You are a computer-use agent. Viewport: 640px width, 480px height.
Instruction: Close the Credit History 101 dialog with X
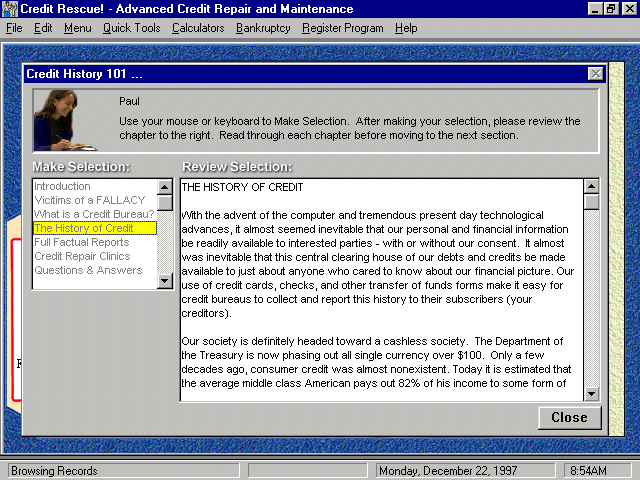[595, 74]
